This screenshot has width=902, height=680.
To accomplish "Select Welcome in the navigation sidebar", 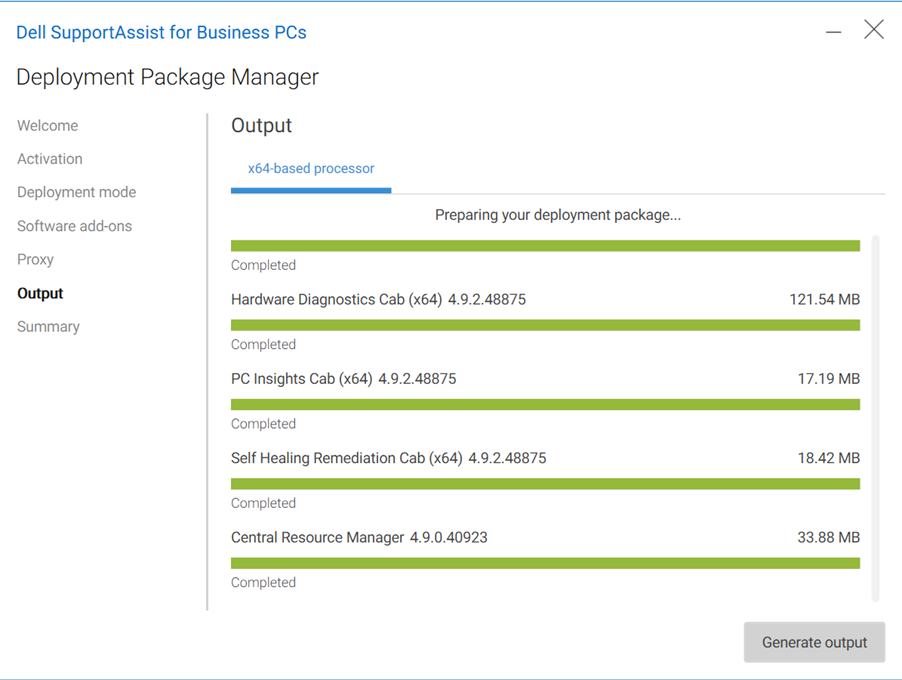I will tap(47, 125).
